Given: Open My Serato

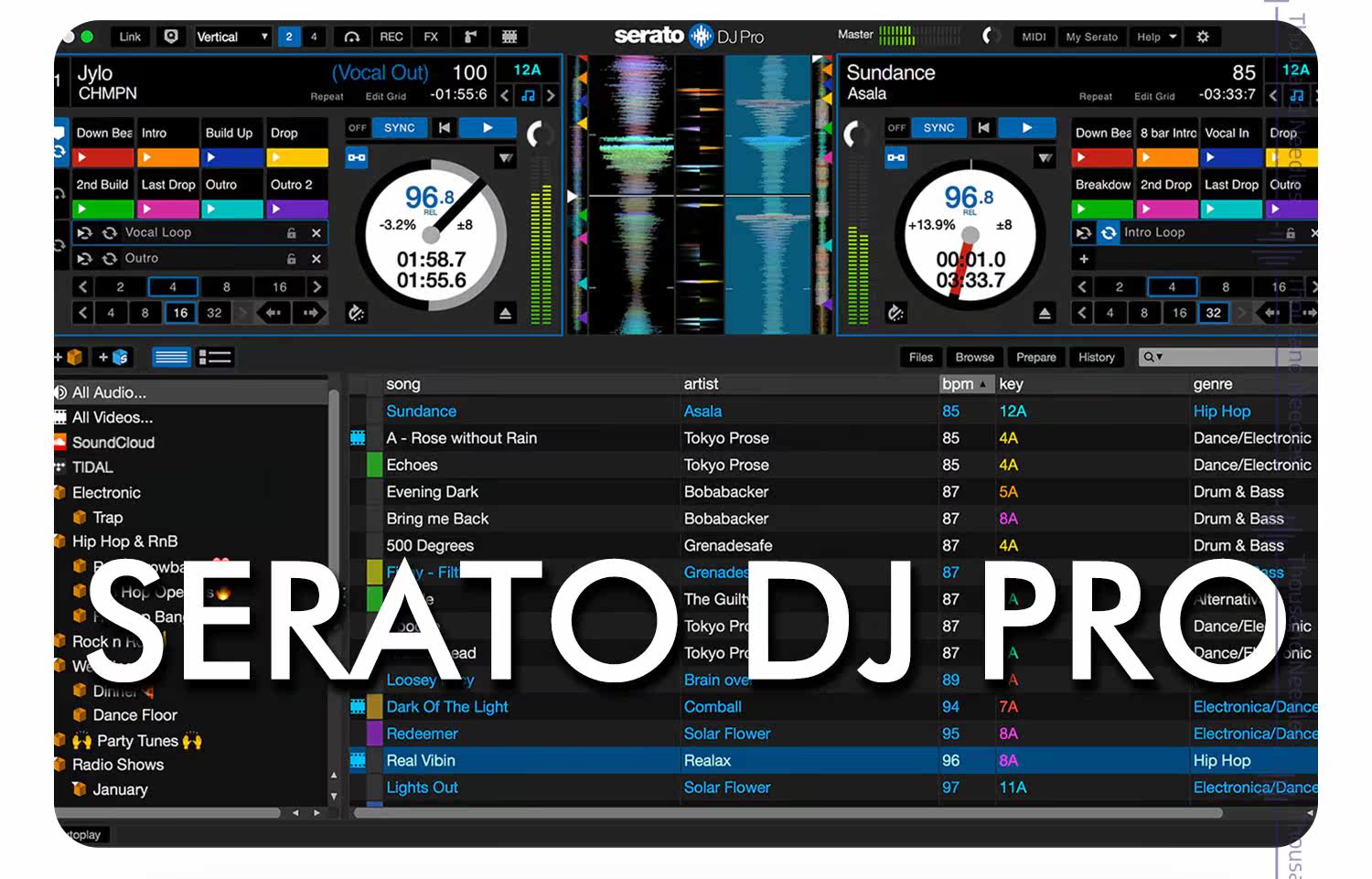Looking at the screenshot, I should (x=1091, y=37).
